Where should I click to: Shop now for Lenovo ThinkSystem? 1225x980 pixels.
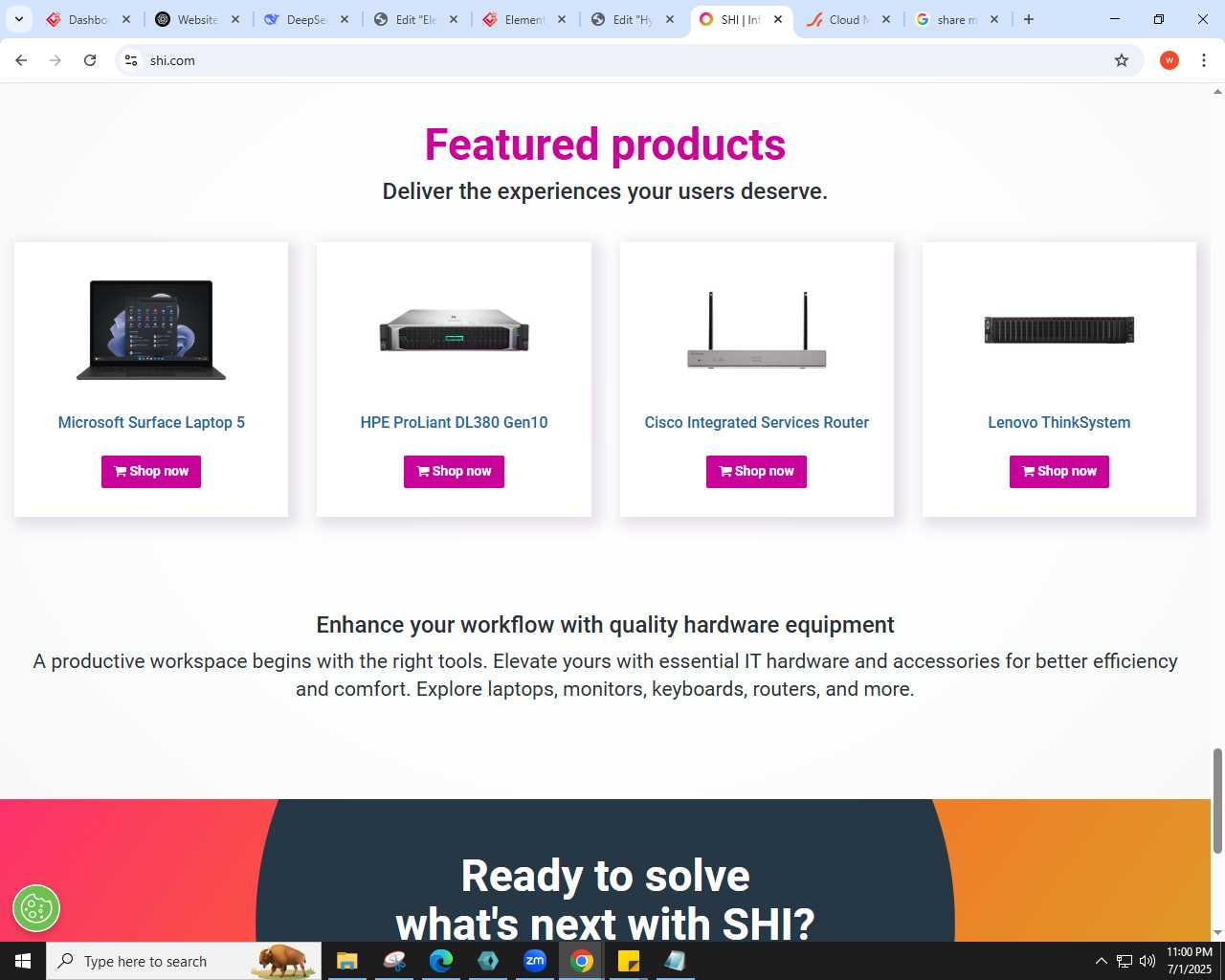click(1059, 471)
